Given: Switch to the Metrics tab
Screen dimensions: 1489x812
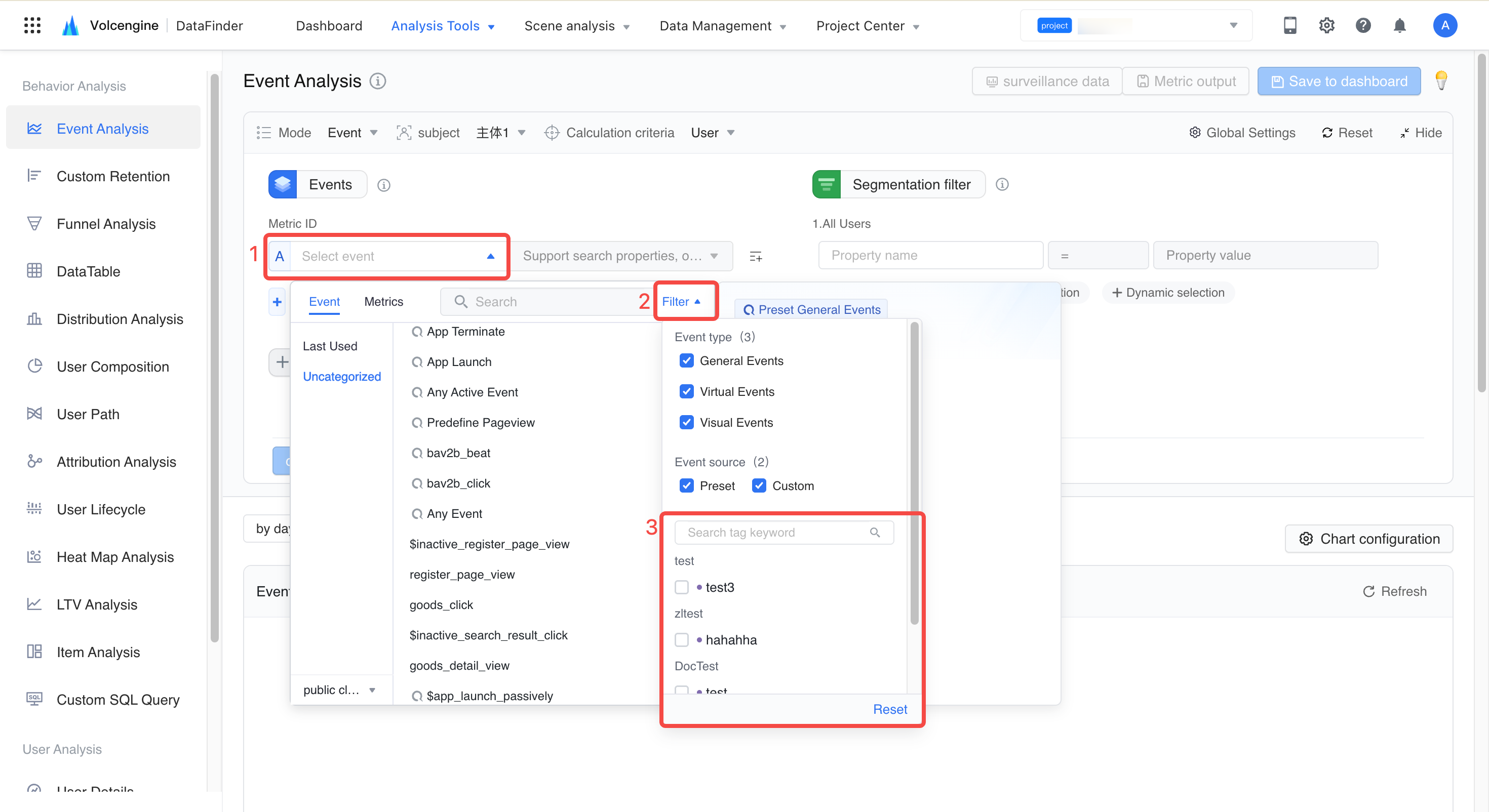Looking at the screenshot, I should point(384,302).
